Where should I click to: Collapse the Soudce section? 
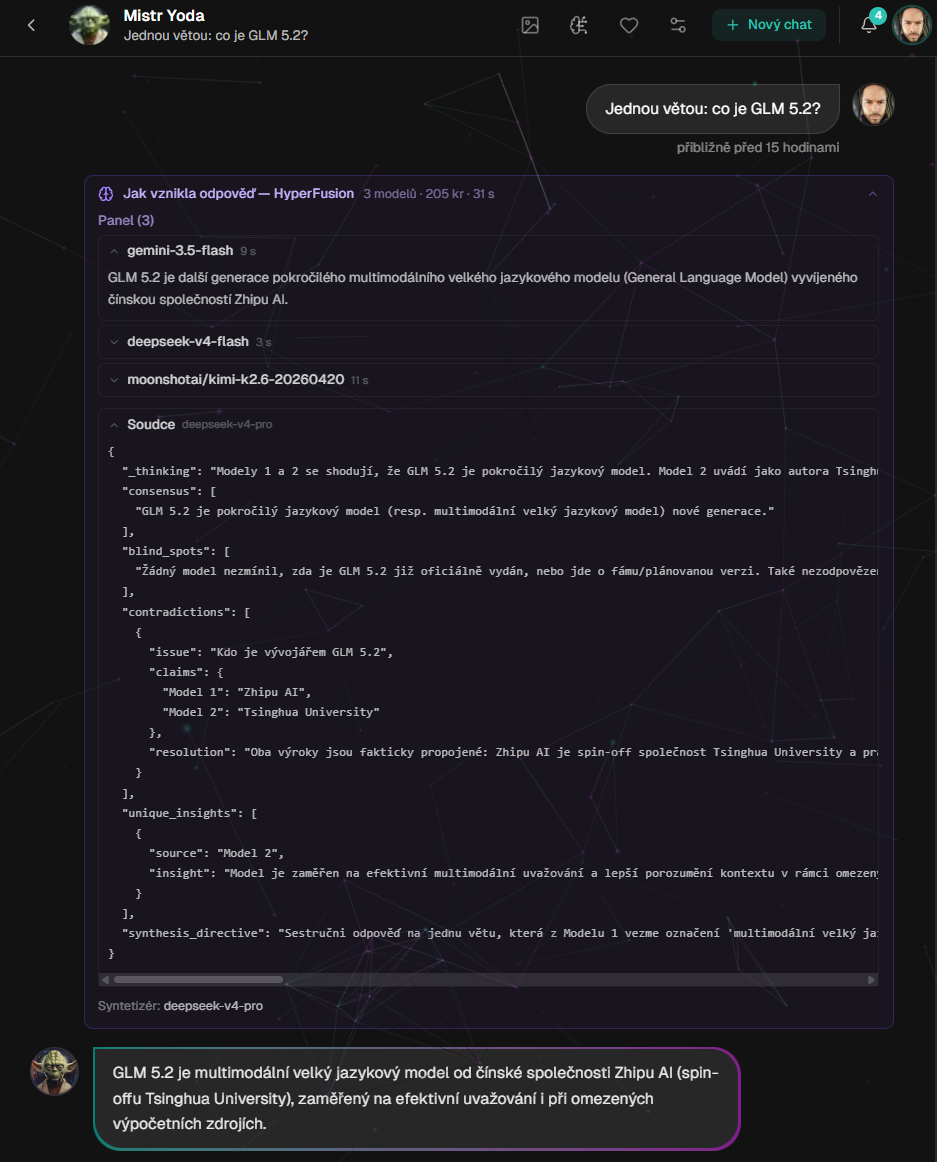click(113, 425)
